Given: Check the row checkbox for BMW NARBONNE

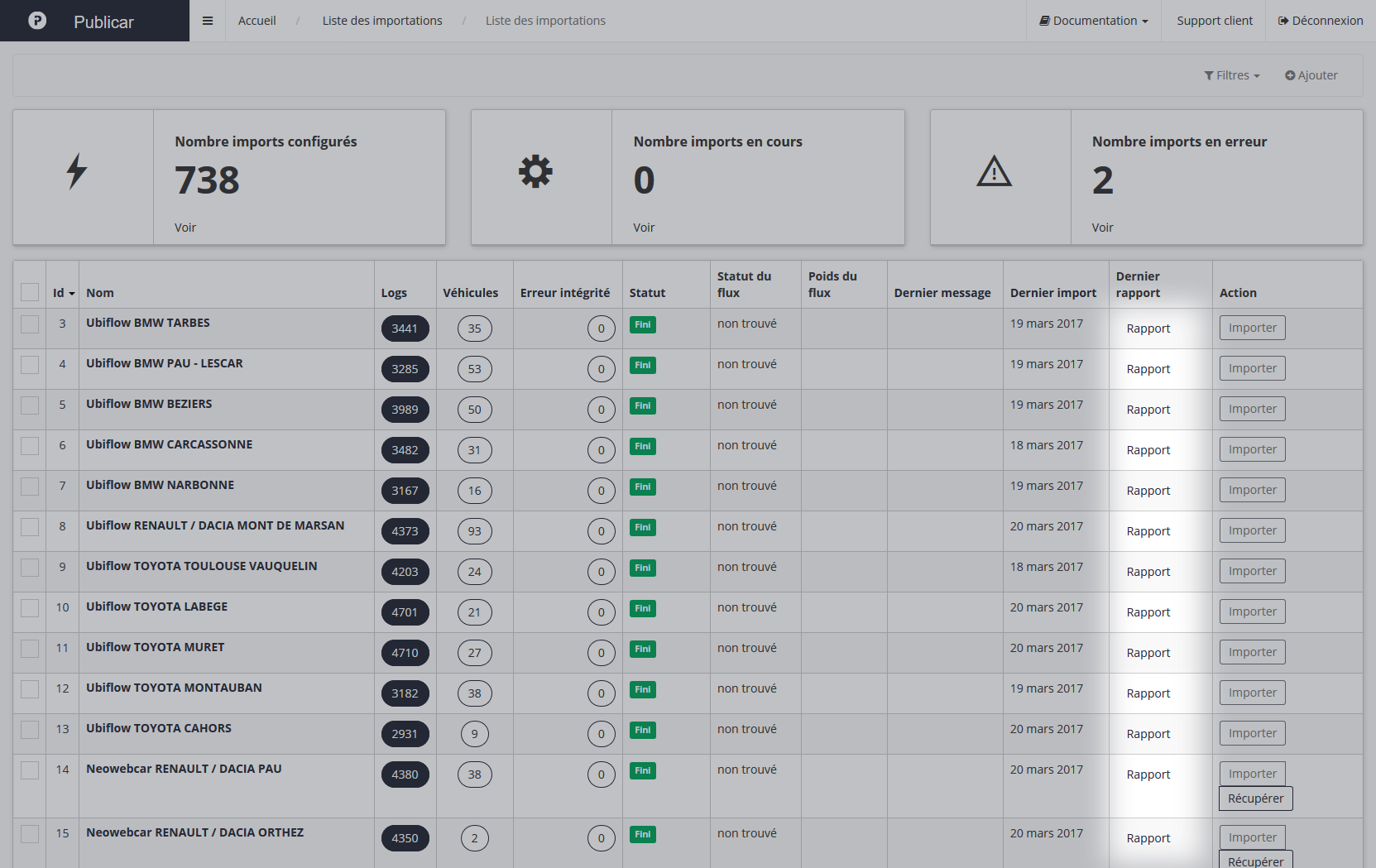Looking at the screenshot, I should tap(30, 486).
